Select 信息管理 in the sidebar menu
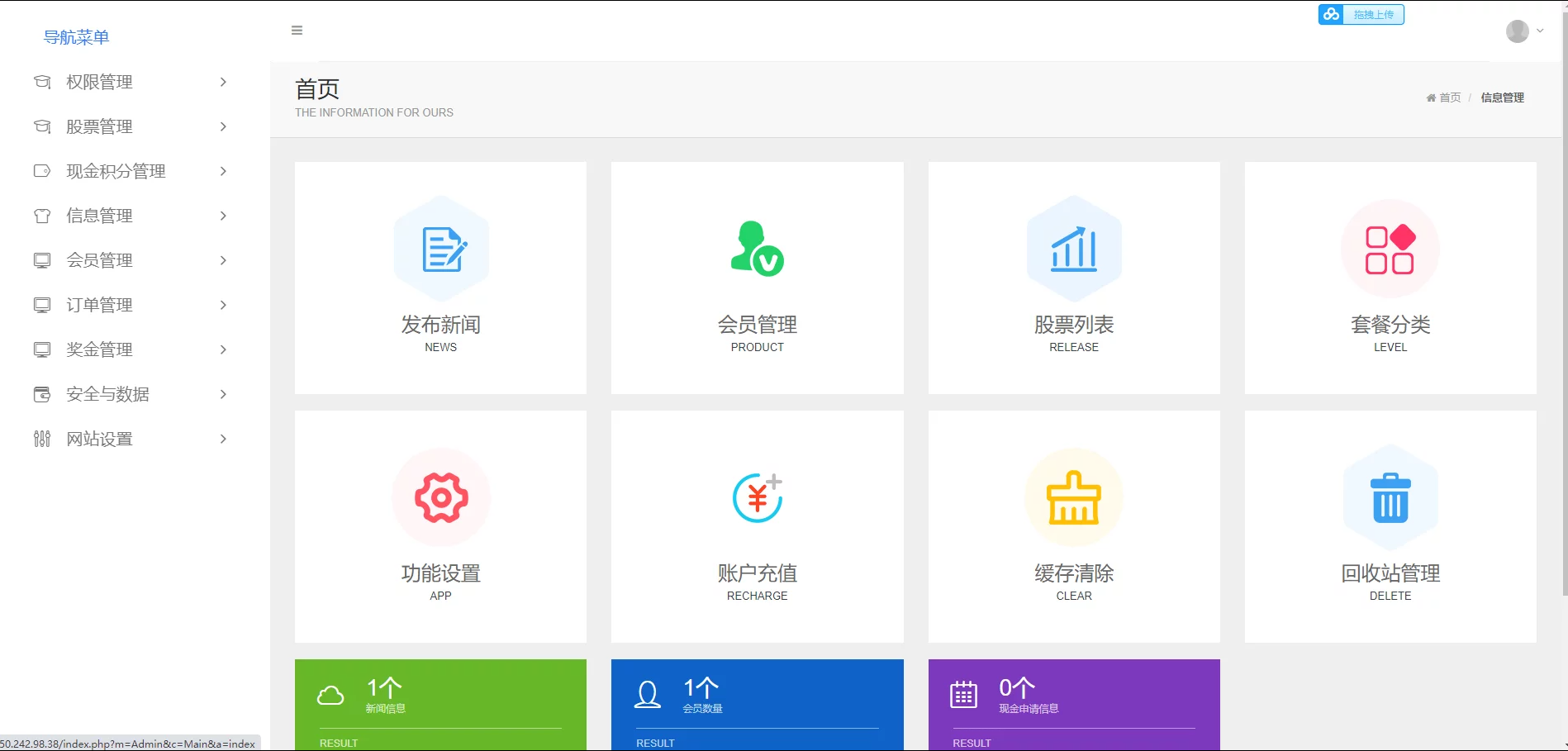Viewport: 1568px width, 751px height. pos(99,216)
